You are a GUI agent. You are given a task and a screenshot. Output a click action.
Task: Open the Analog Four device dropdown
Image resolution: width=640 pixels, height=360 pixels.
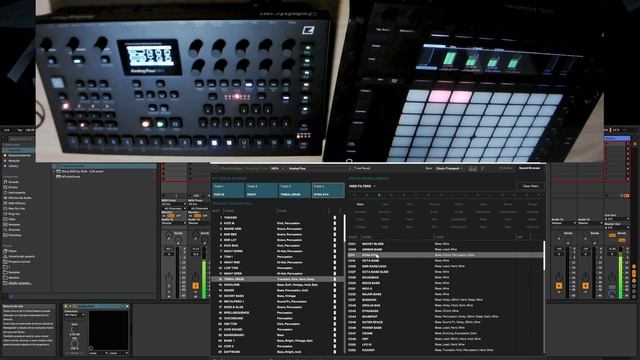pyautogui.click(x=319, y=168)
